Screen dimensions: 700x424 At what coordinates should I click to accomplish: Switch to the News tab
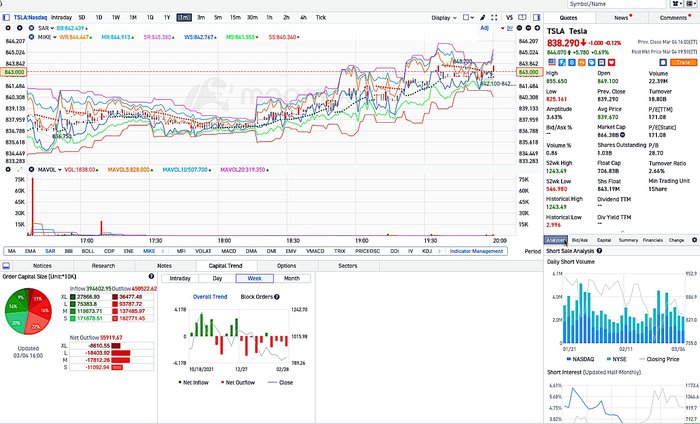[x=621, y=18]
